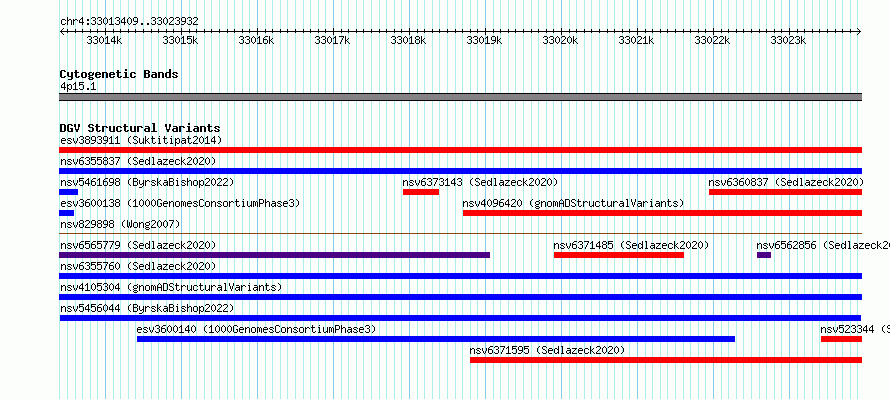Click the blue nsv6355837 variant bar
This screenshot has width=890, height=399.
[460, 171]
